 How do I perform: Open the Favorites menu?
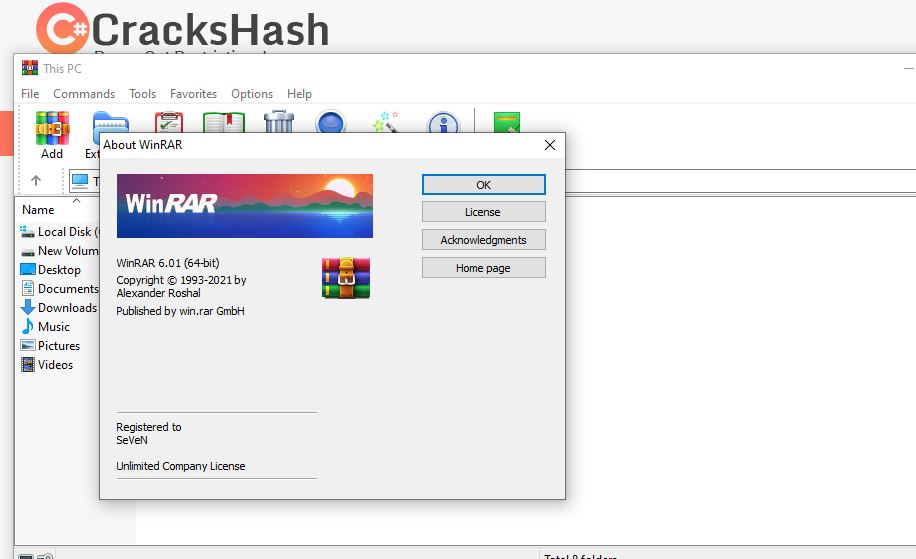tap(193, 93)
